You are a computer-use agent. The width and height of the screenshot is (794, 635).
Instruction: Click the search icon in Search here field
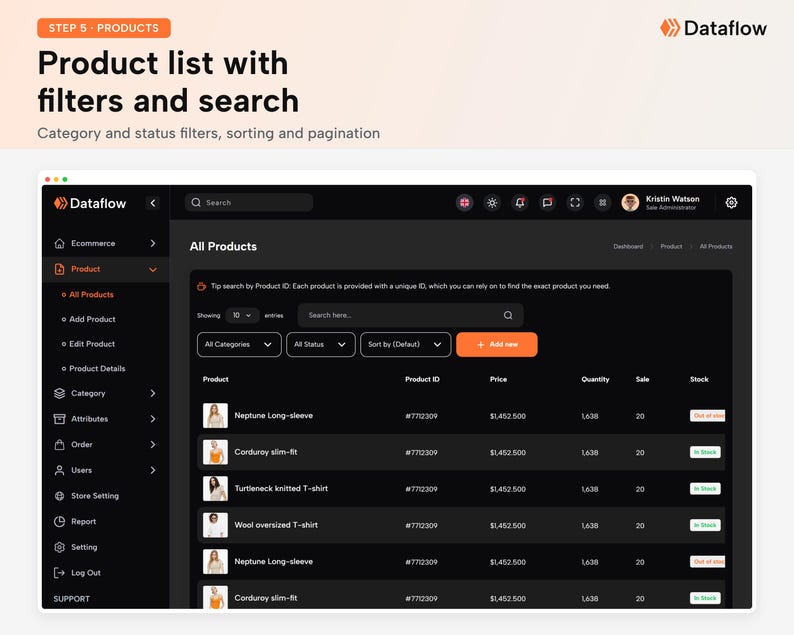[x=508, y=315]
